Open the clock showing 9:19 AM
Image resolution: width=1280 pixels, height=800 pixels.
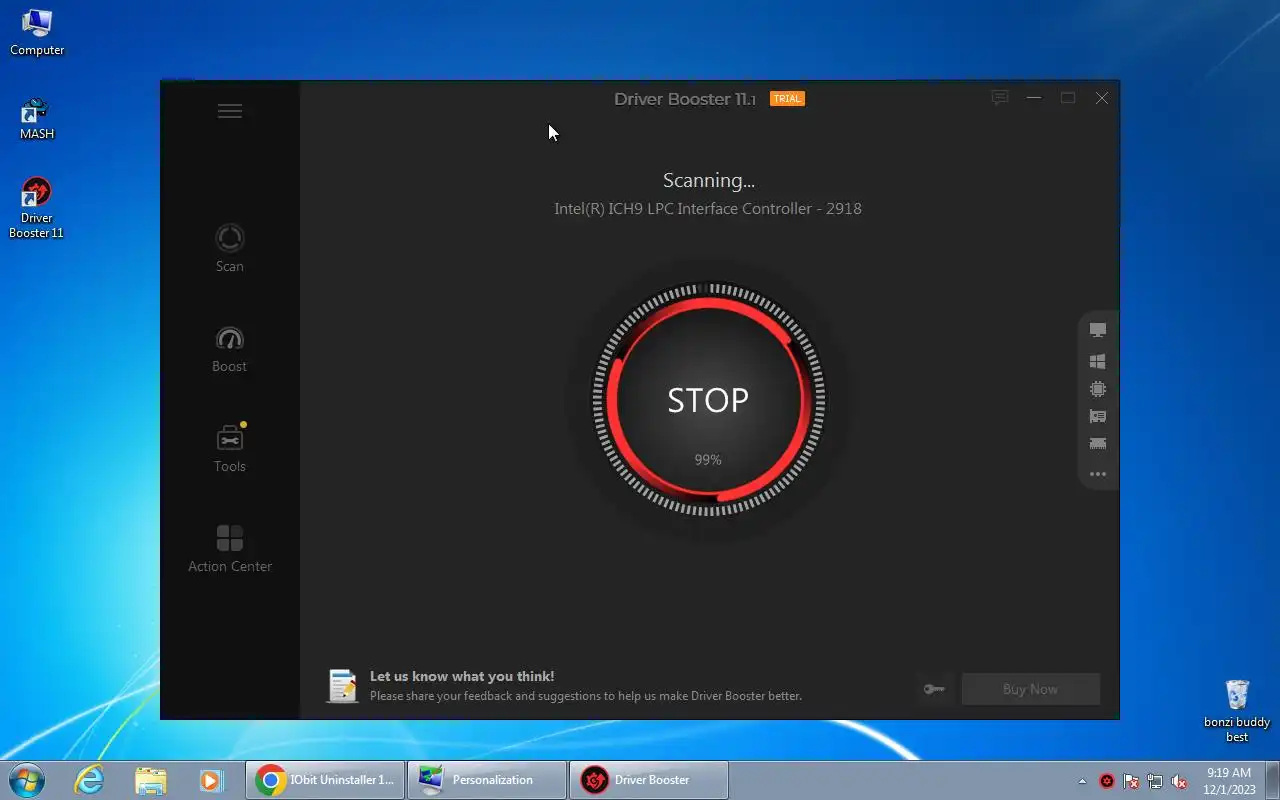pos(1229,780)
